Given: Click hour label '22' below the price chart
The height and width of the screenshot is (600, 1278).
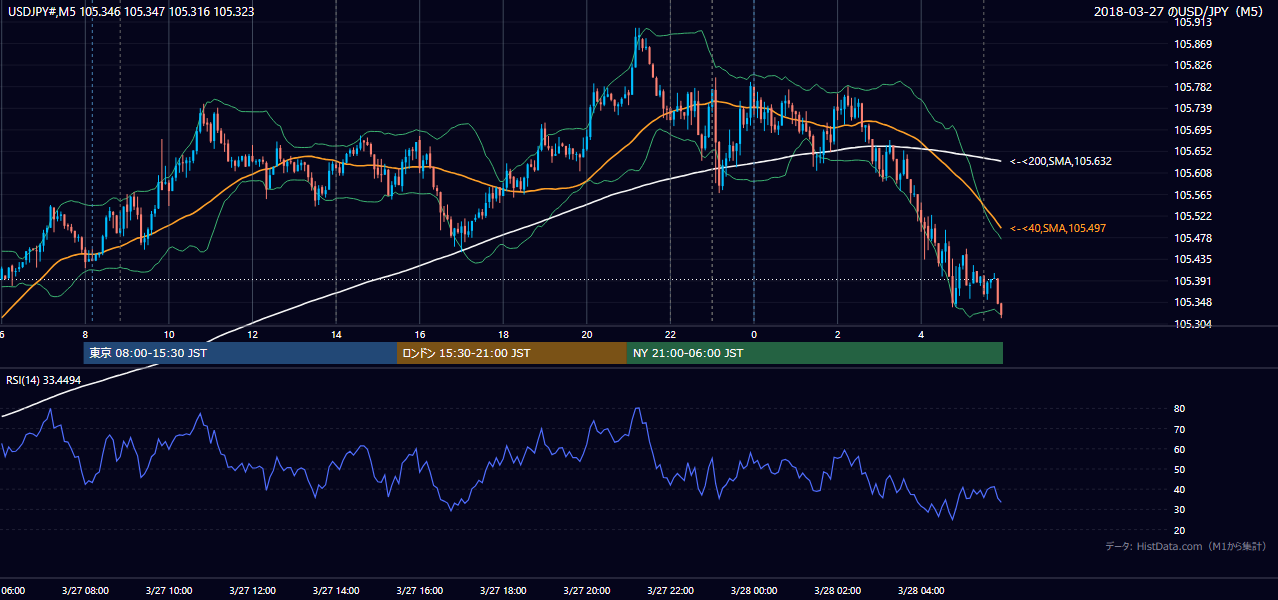Looking at the screenshot, I should tap(670, 334).
